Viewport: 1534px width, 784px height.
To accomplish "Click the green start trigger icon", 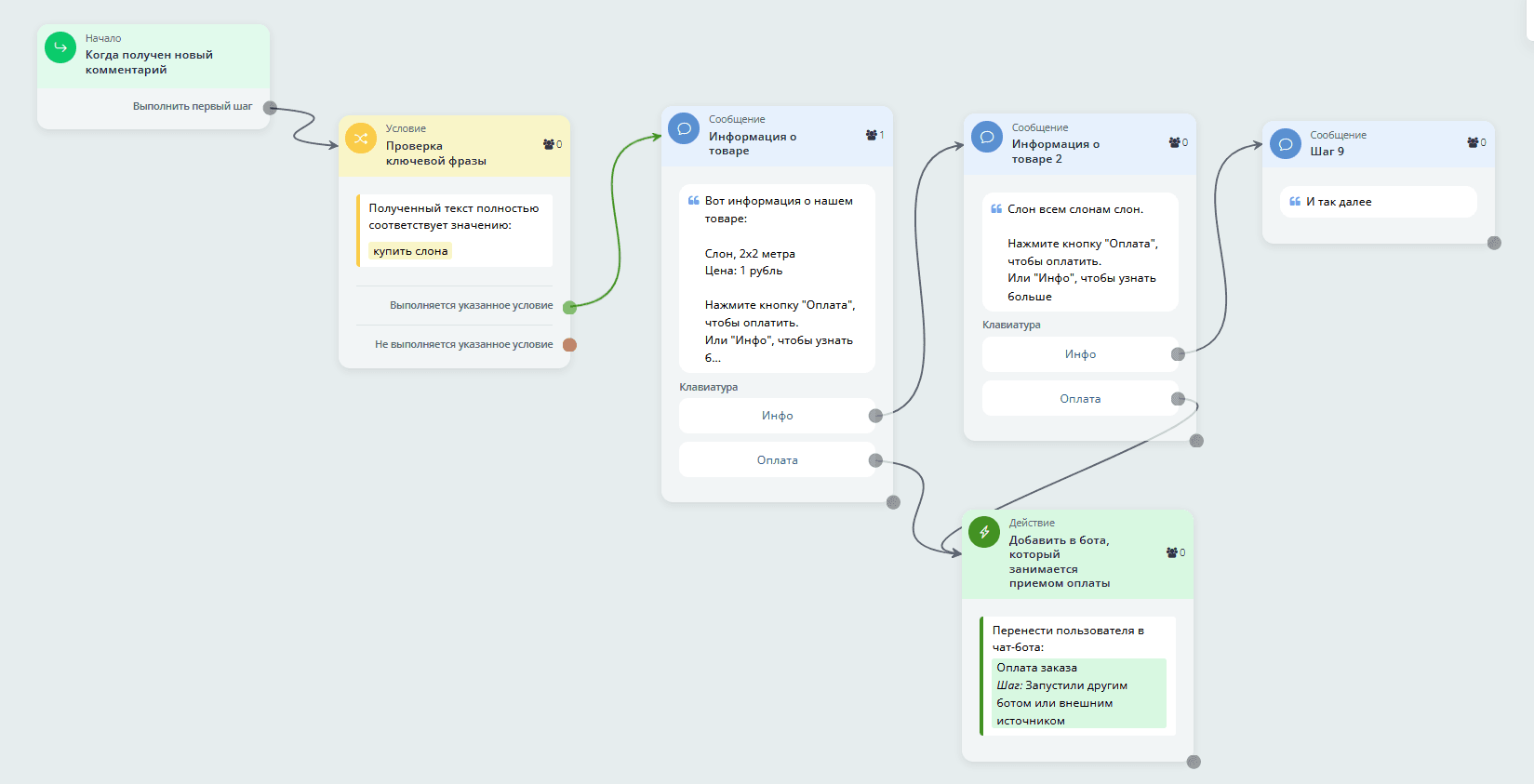I will pyautogui.click(x=60, y=47).
